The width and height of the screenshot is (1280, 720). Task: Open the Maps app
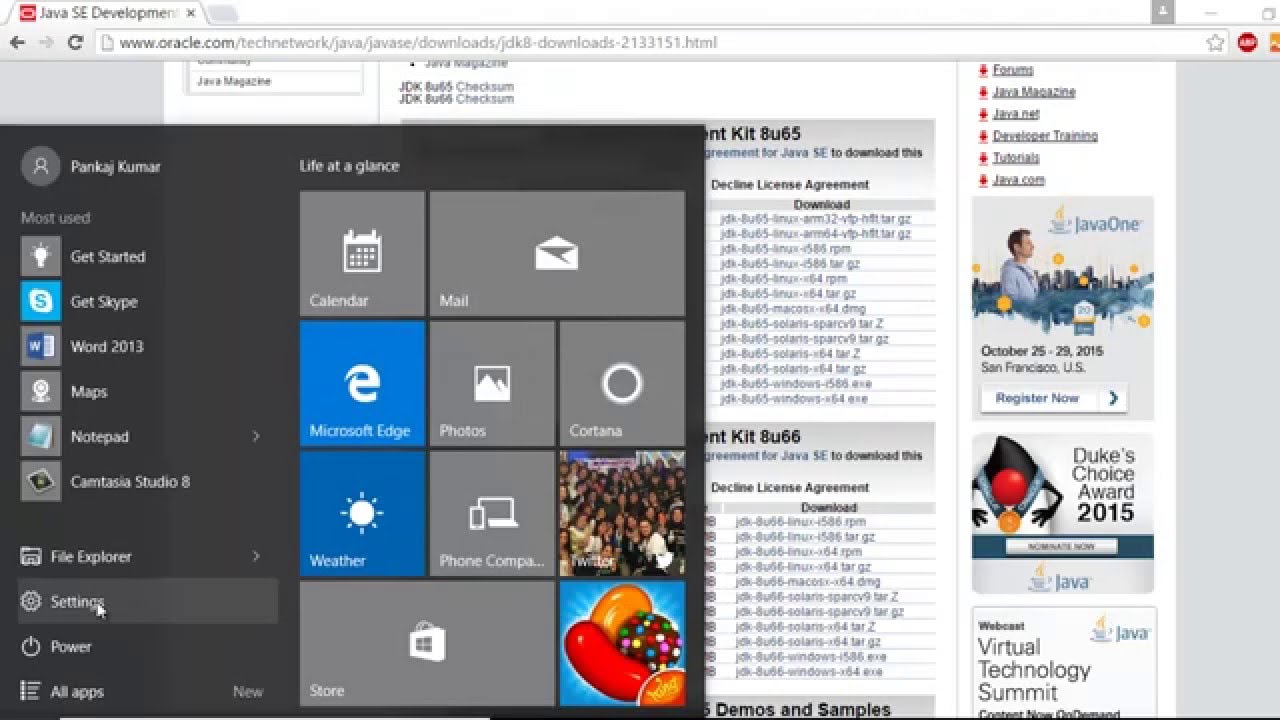coord(148,391)
